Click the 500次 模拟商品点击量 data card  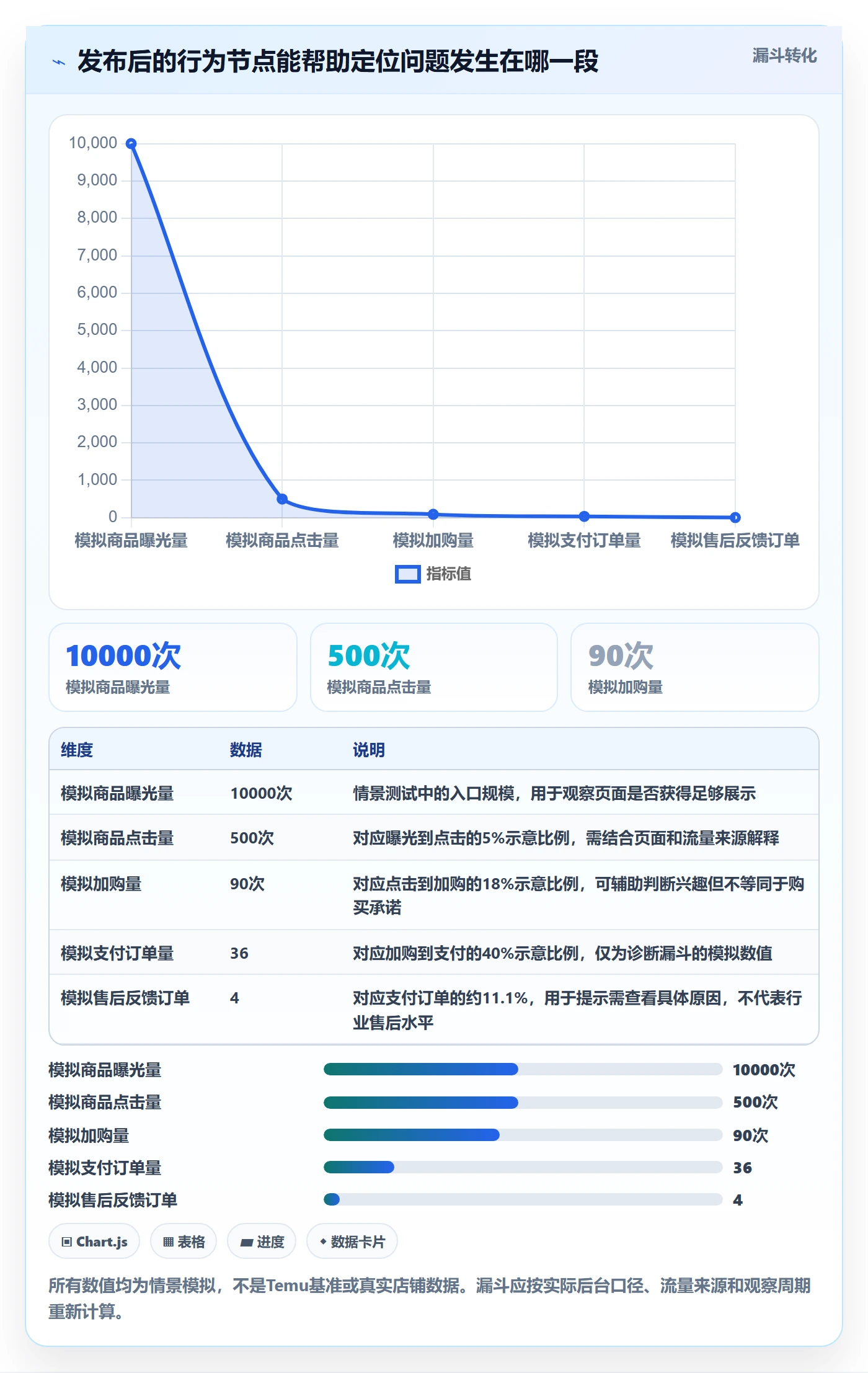[434, 667]
